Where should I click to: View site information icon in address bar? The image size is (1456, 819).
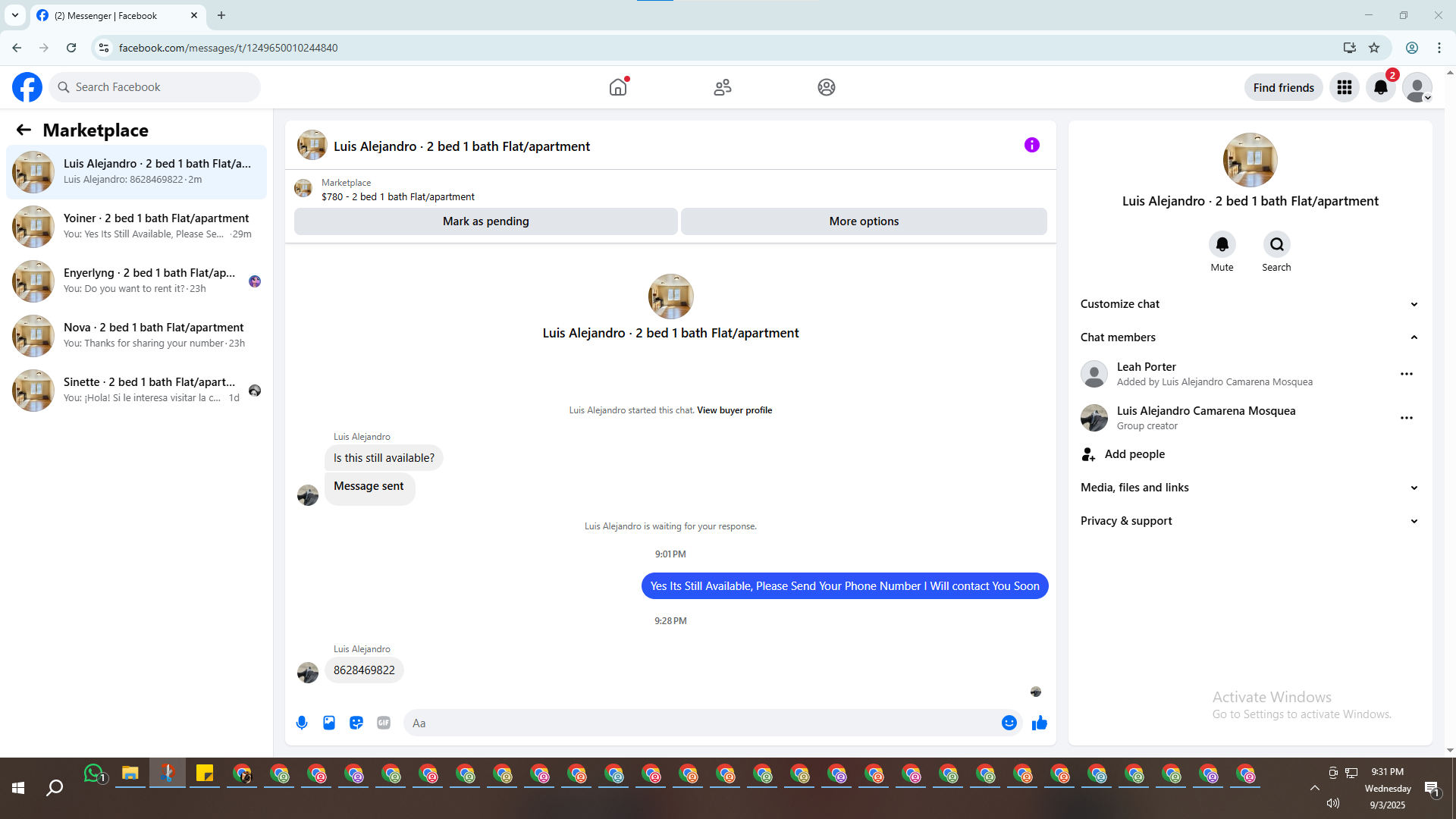pos(104,48)
